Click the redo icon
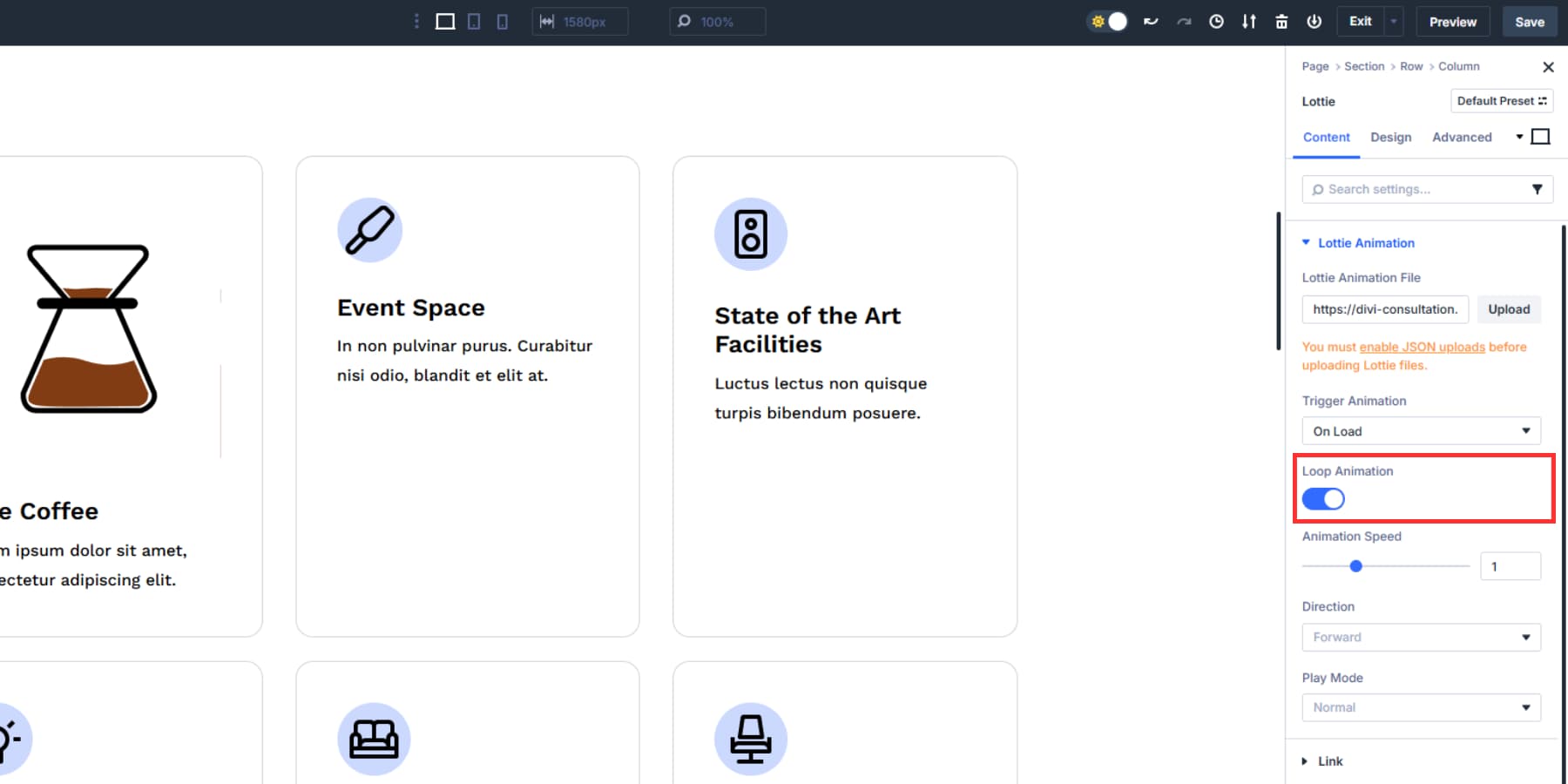 [x=1184, y=21]
